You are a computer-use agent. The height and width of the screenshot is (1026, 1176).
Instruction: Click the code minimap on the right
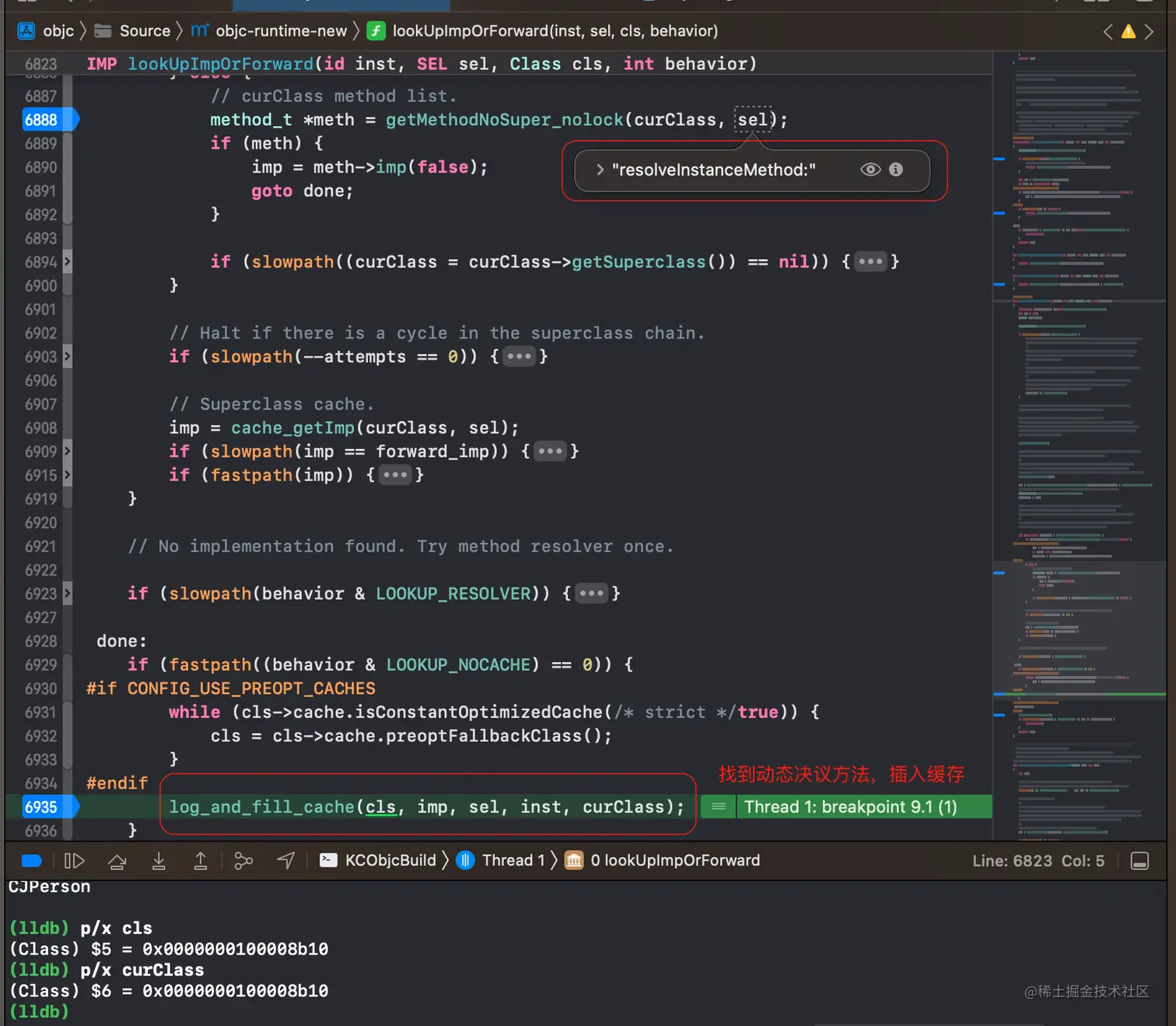coord(1080,446)
